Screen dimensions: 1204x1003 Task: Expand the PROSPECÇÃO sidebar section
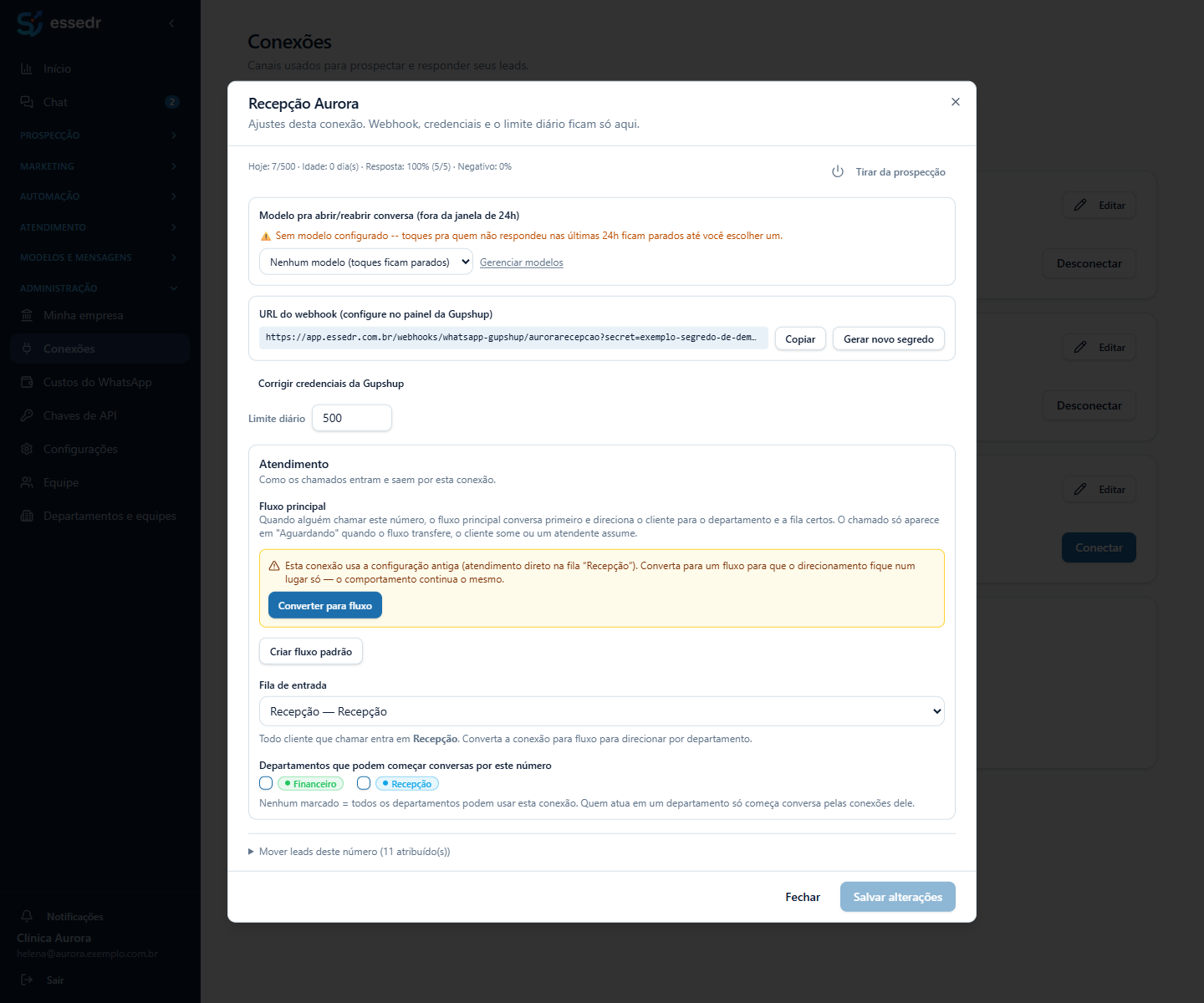[100, 135]
